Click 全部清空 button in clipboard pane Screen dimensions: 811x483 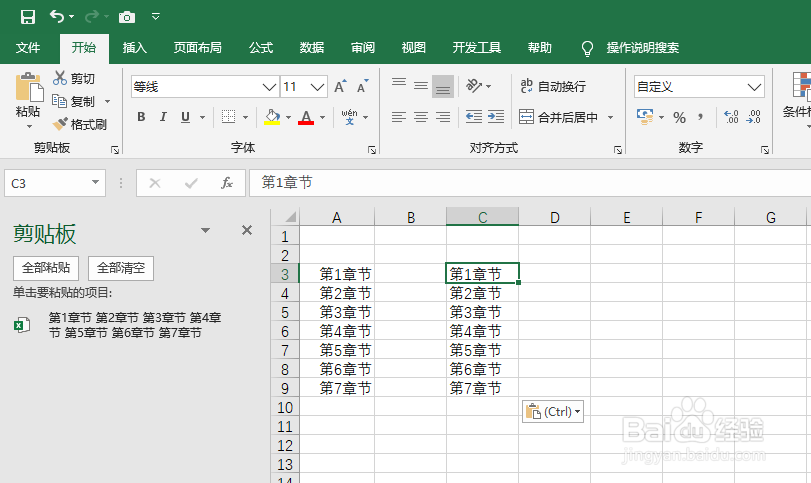coord(121,268)
